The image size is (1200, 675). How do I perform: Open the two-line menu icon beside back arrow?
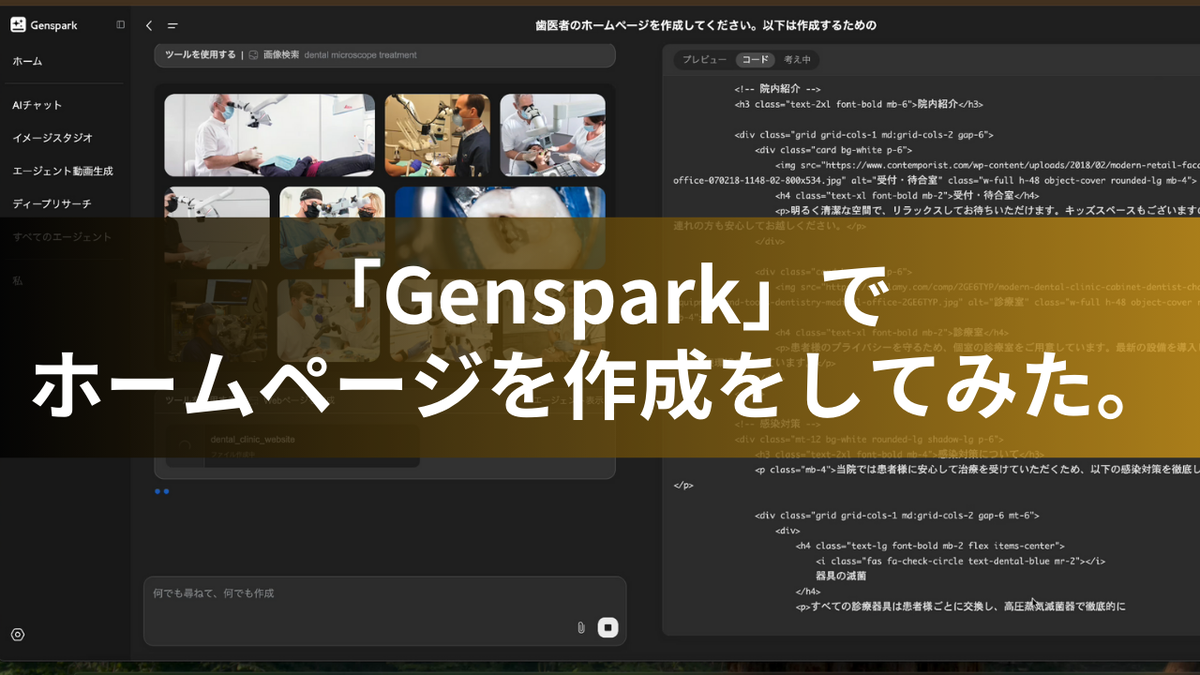pyautogui.click(x=172, y=26)
